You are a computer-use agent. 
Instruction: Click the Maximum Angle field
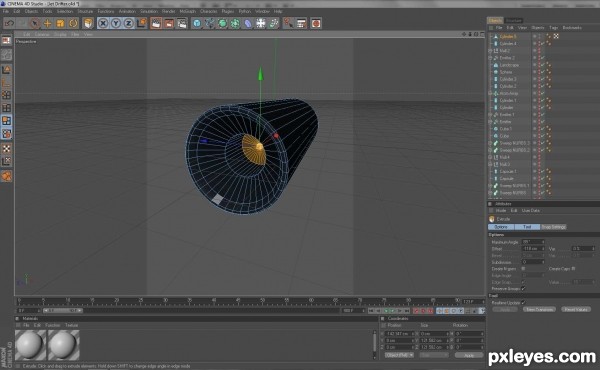pyautogui.click(x=533, y=242)
